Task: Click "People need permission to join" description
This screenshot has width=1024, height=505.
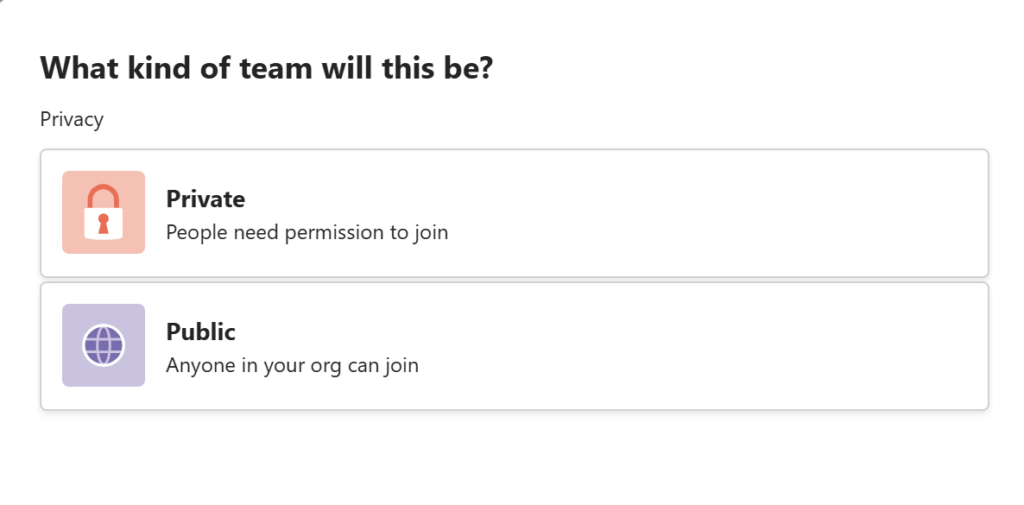Action: (307, 233)
